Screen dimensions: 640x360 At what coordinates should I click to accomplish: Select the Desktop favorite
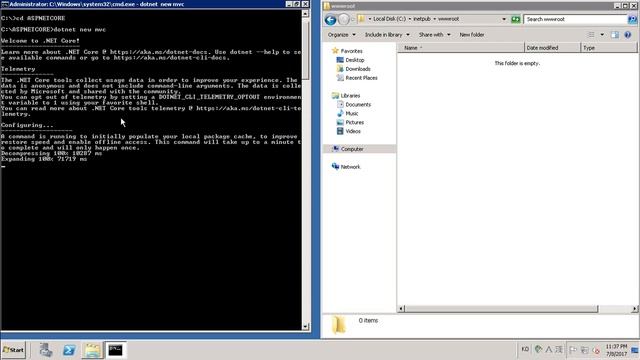click(x=350, y=60)
